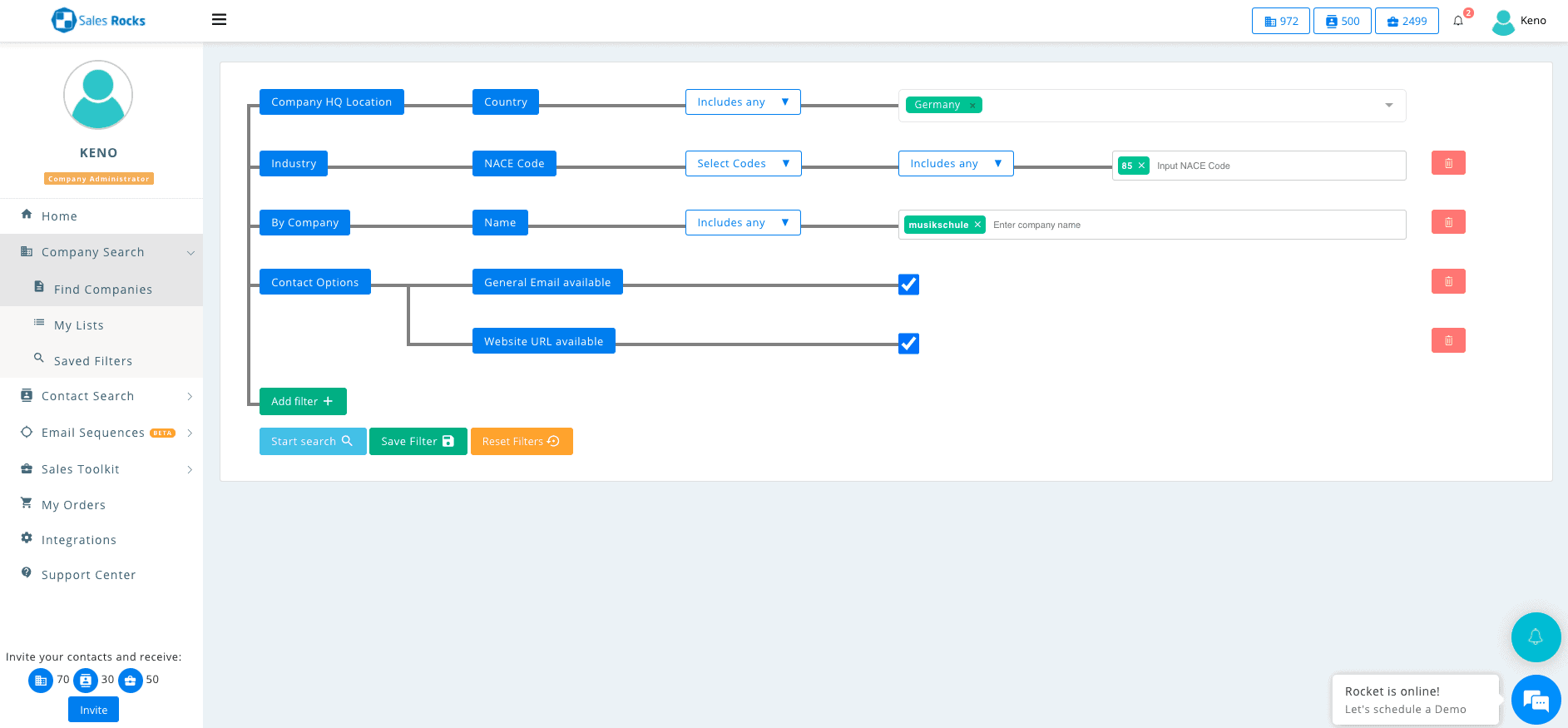Image resolution: width=1568 pixels, height=728 pixels.
Task: Delete the By Company filter row
Action: pyautogui.click(x=1447, y=222)
